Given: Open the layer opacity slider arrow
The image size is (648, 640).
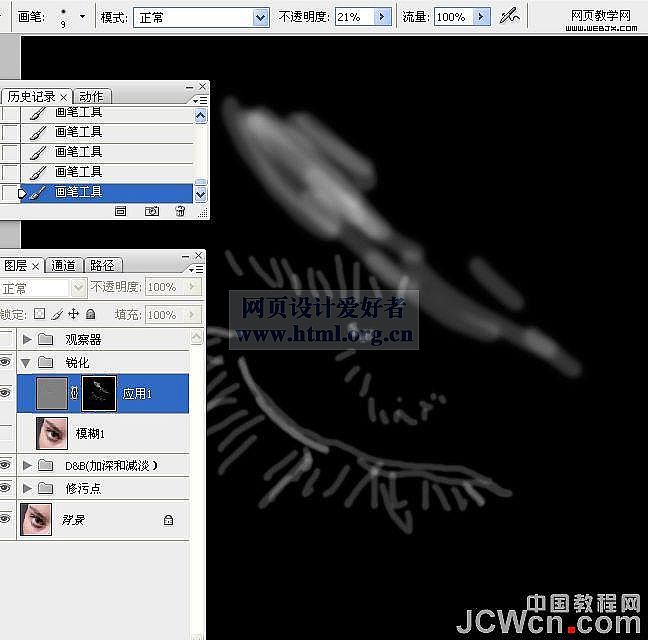Looking at the screenshot, I should click(192, 287).
